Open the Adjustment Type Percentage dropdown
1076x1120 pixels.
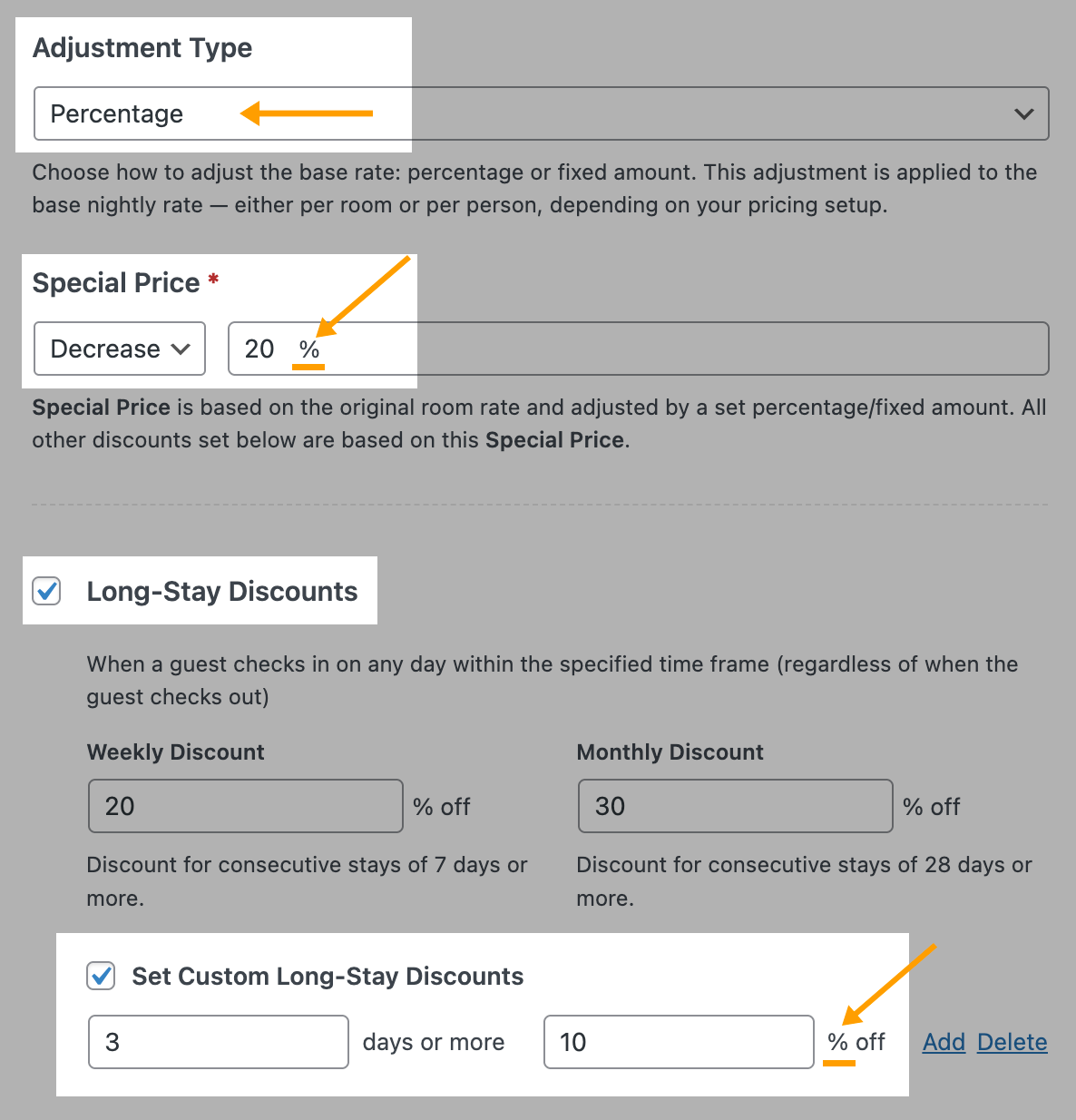[x=541, y=113]
